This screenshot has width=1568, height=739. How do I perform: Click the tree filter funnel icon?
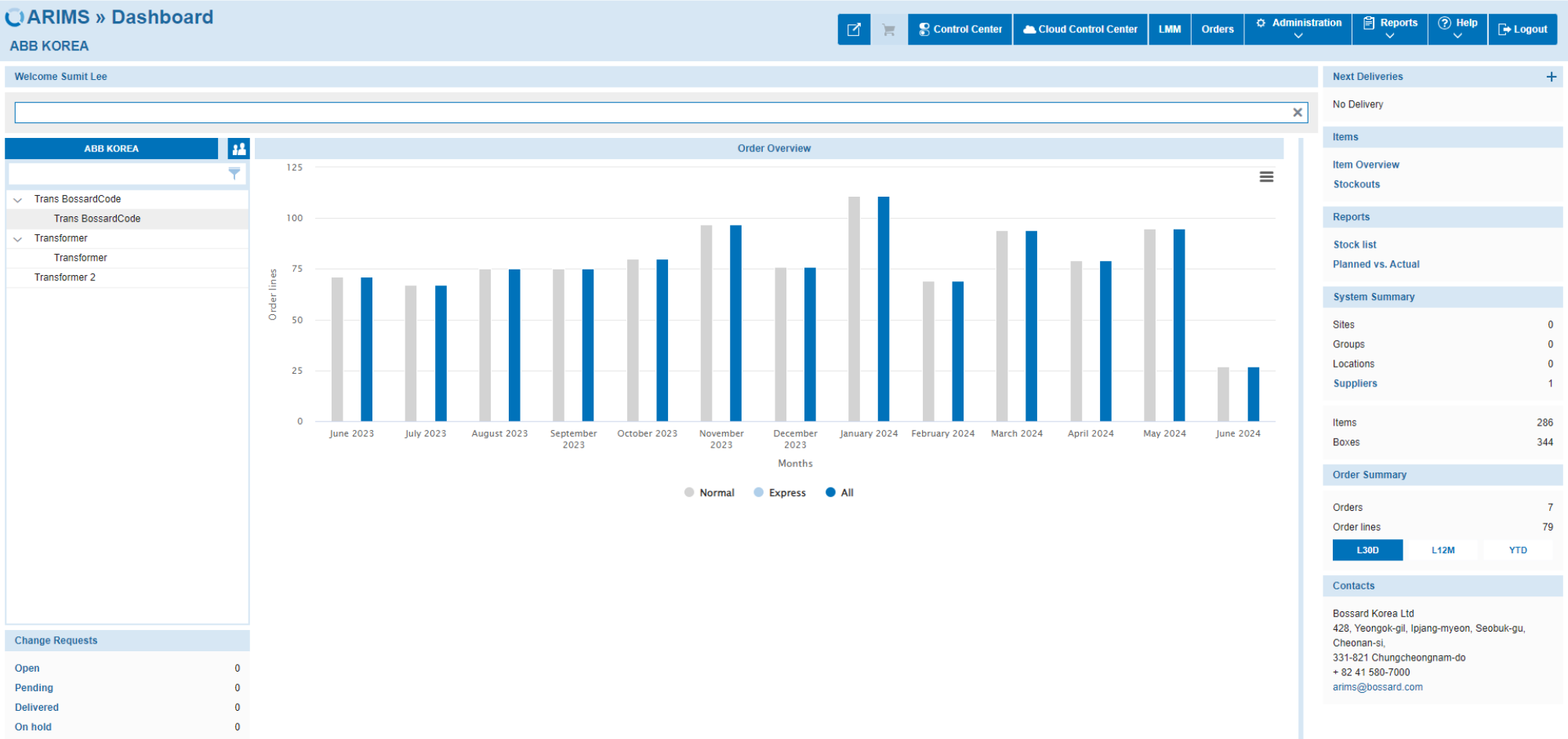click(x=234, y=174)
